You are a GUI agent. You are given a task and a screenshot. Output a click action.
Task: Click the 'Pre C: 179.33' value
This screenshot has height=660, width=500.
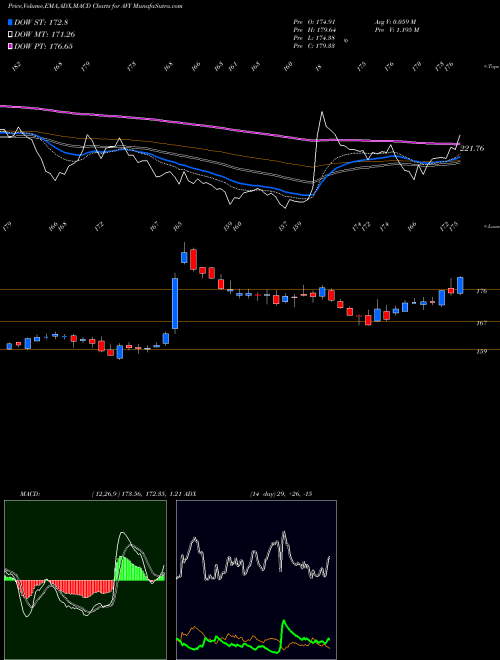tap(314, 45)
